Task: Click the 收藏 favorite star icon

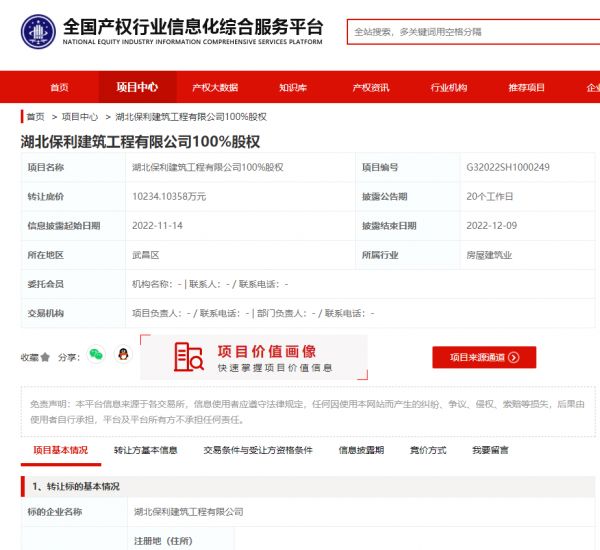Action: [x=45, y=357]
